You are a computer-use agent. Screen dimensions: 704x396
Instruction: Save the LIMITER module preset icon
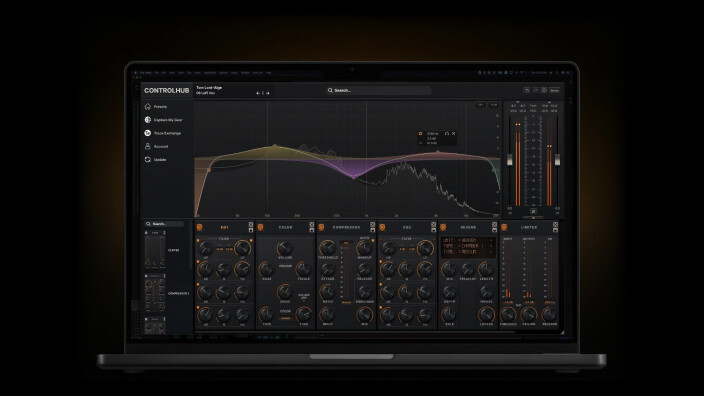tap(555, 230)
